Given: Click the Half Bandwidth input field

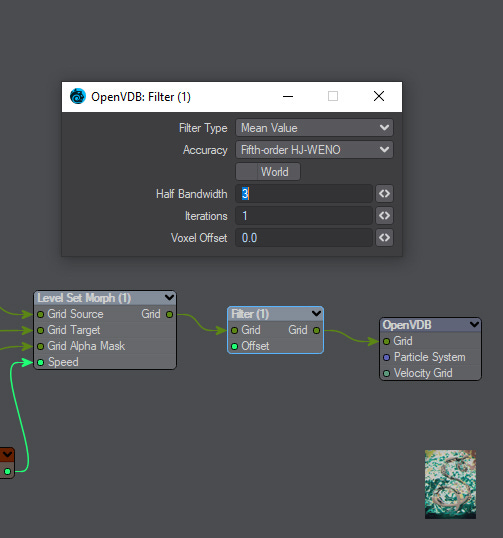Looking at the screenshot, I should (x=304, y=194).
